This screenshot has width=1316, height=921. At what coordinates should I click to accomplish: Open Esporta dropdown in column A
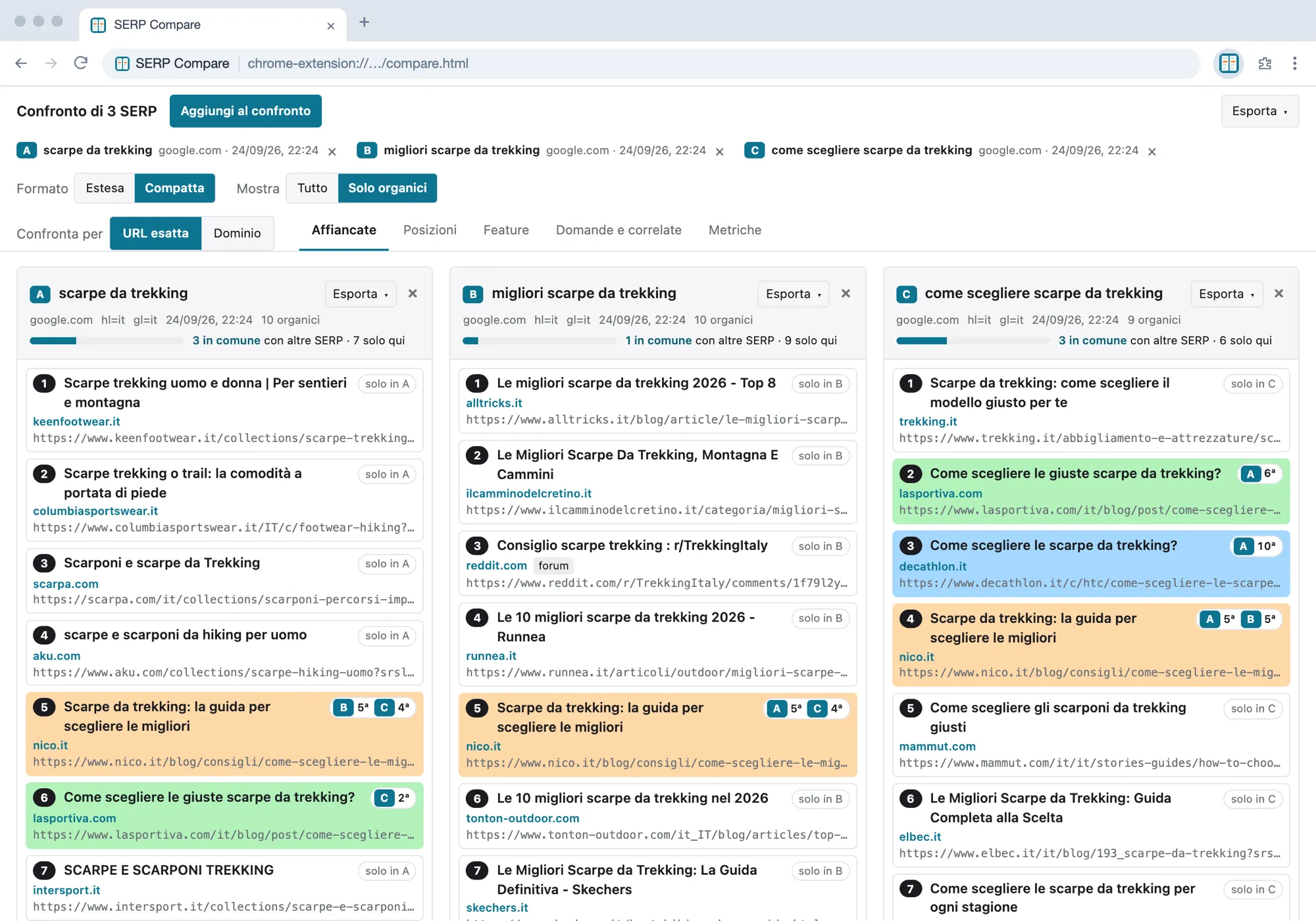(361, 294)
